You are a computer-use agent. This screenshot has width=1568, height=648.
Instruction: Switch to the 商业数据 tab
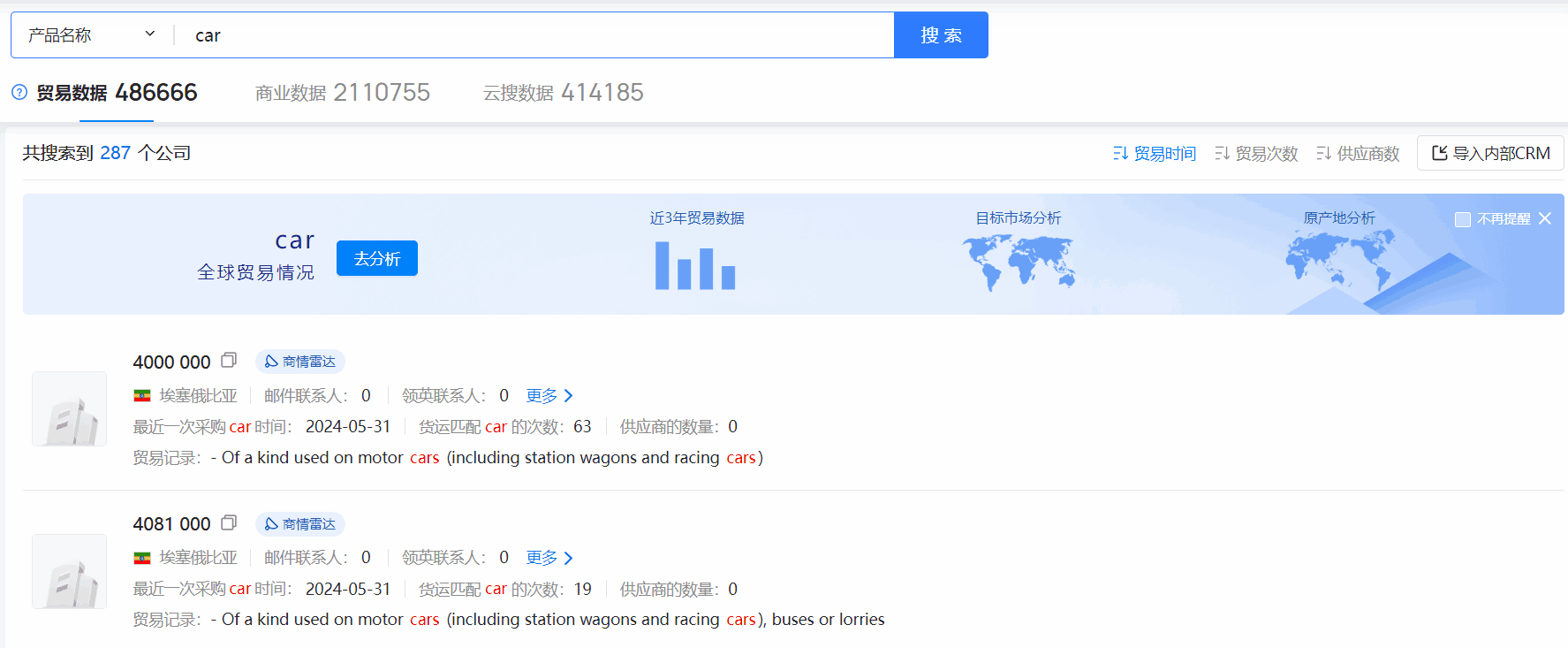pos(342,93)
